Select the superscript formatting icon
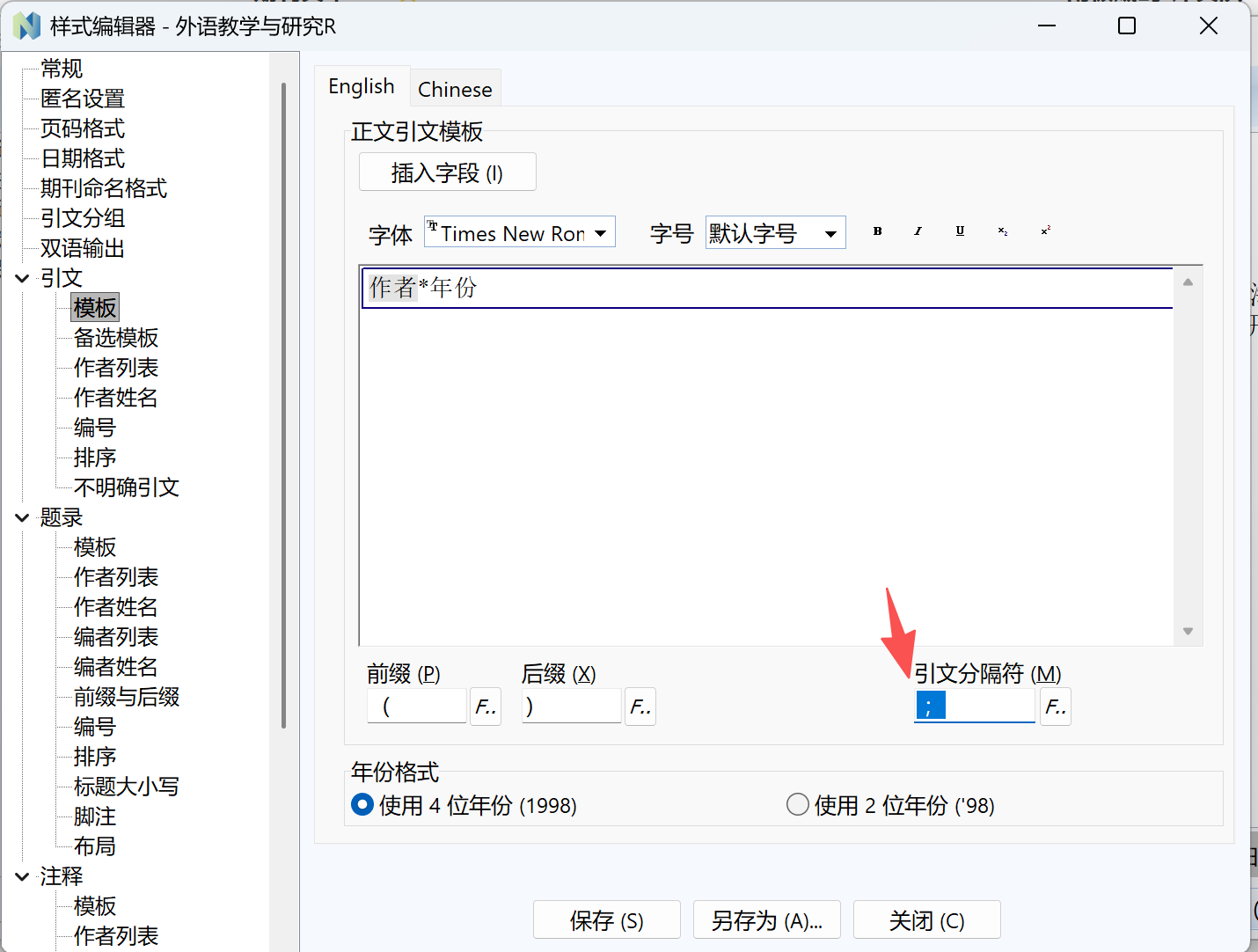1258x952 pixels. pyautogui.click(x=1044, y=231)
